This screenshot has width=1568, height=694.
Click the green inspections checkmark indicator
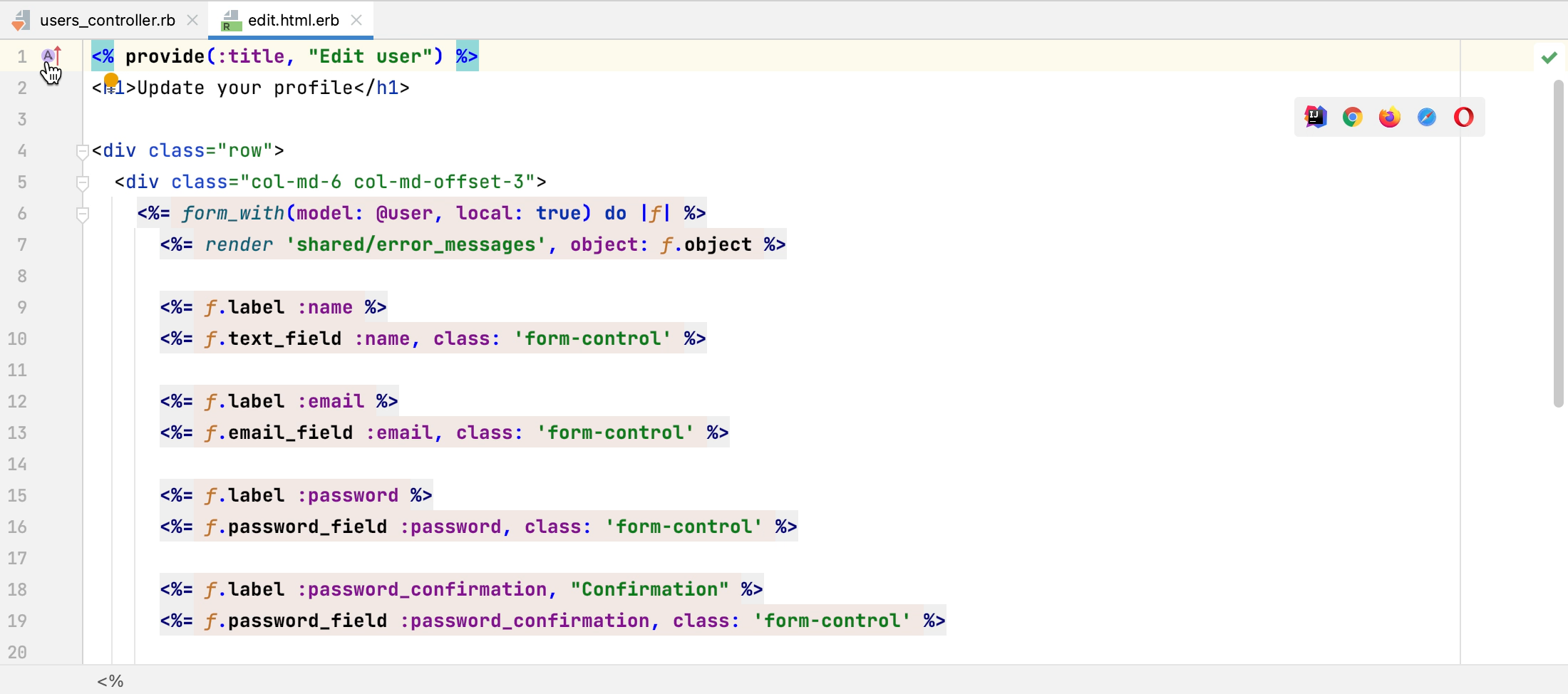pos(1549,57)
